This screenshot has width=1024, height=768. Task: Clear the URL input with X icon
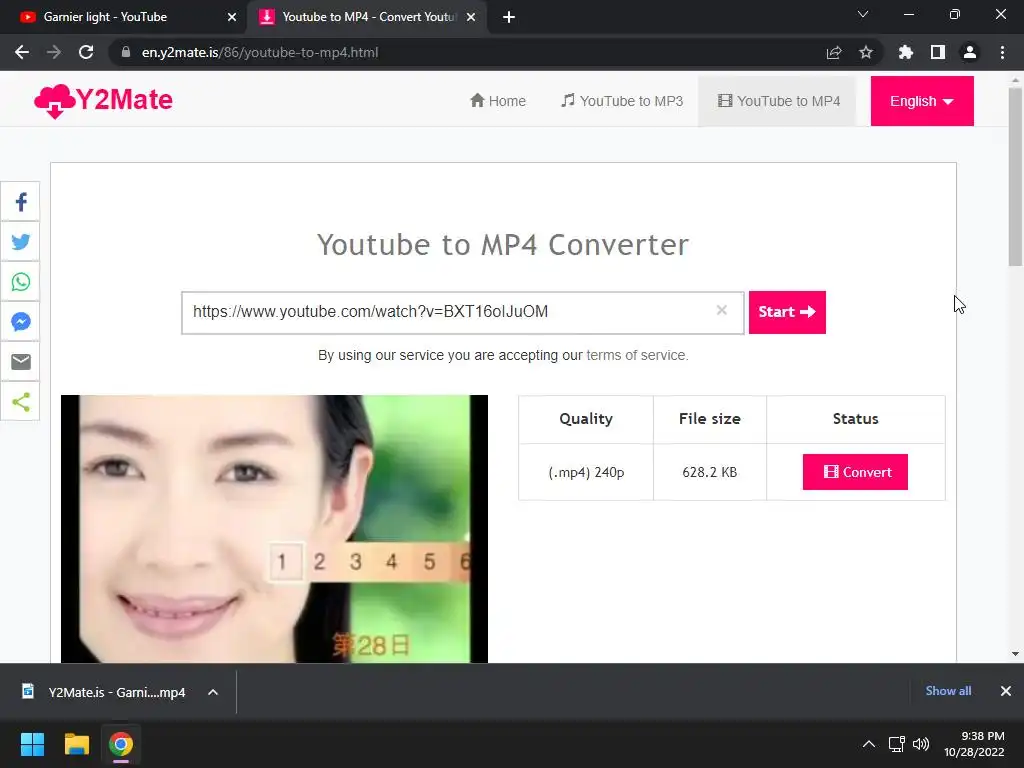click(x=721, y=310)
